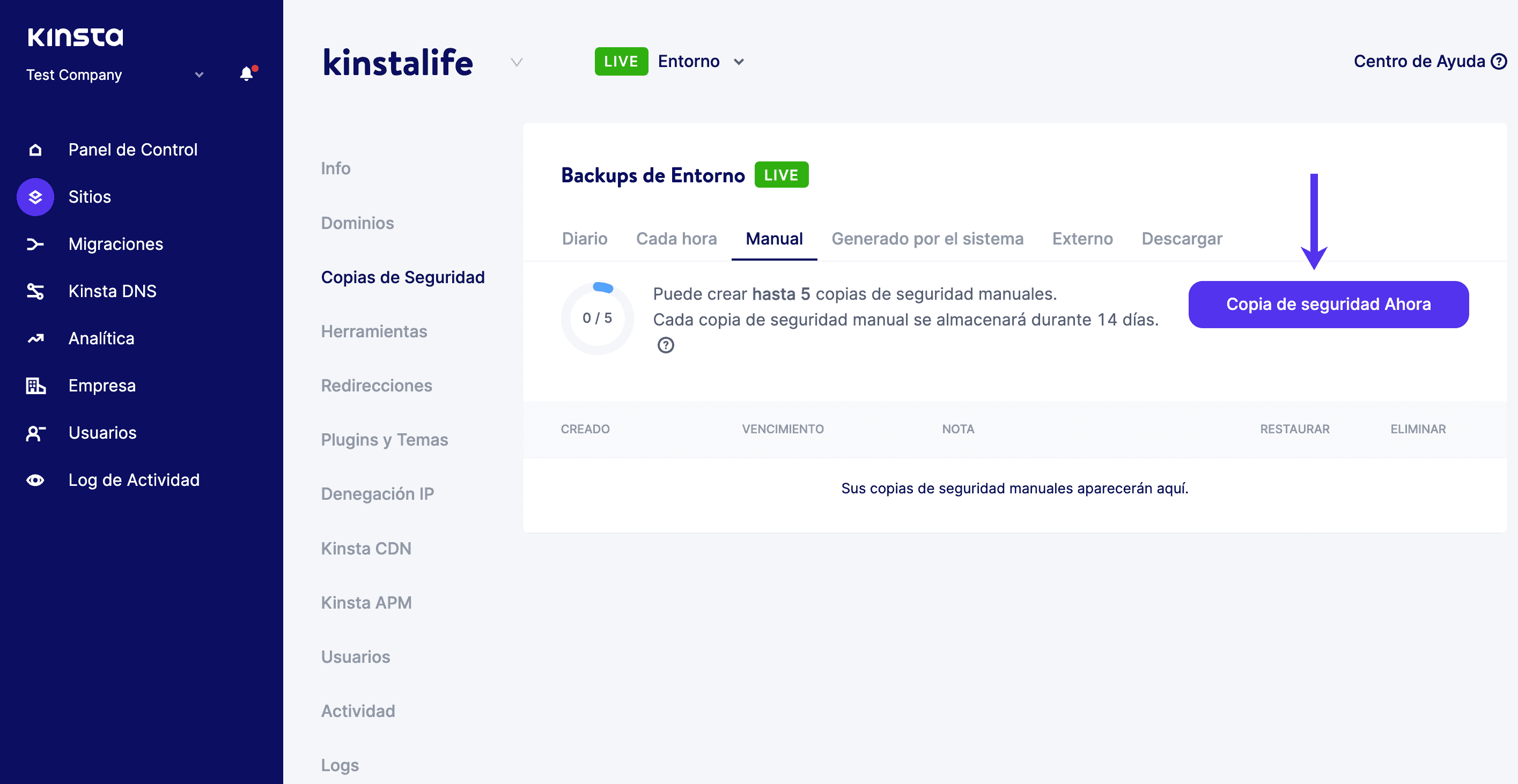Open help tooltip below backup storage text

[665, 345]
